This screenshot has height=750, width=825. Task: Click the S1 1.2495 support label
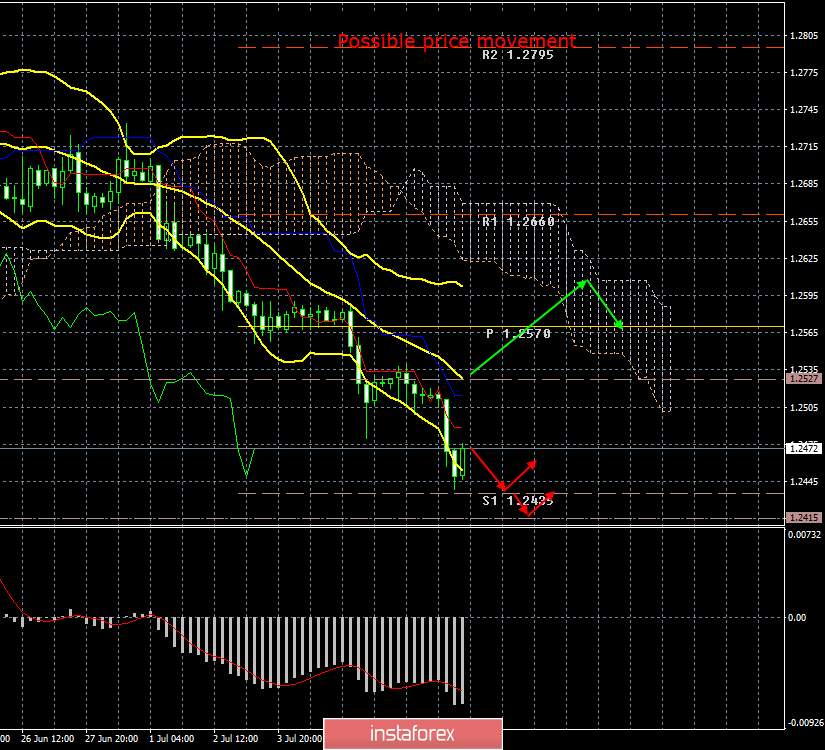pyautogui.click(x=517, y=501)
